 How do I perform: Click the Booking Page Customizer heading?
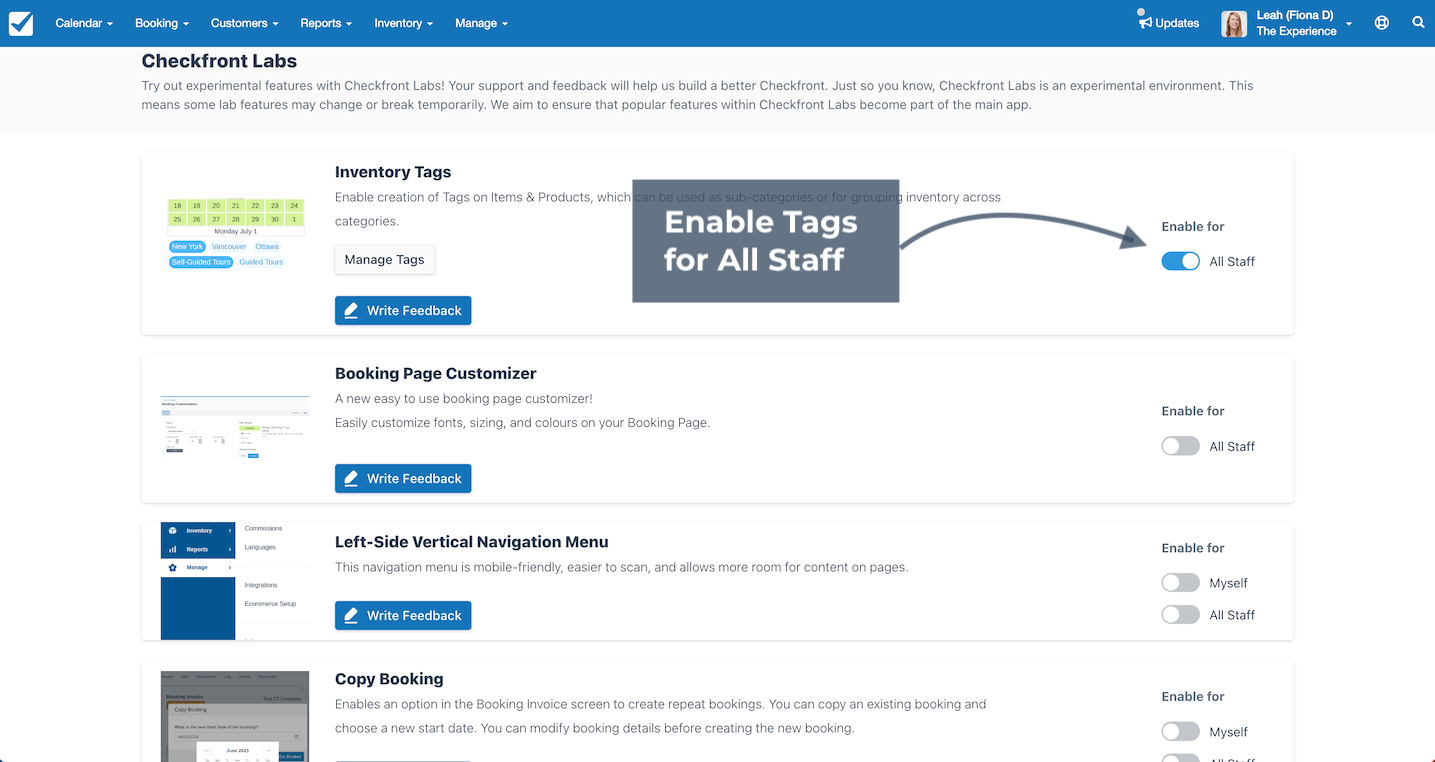pyautogui.click(x=436, y=373)
